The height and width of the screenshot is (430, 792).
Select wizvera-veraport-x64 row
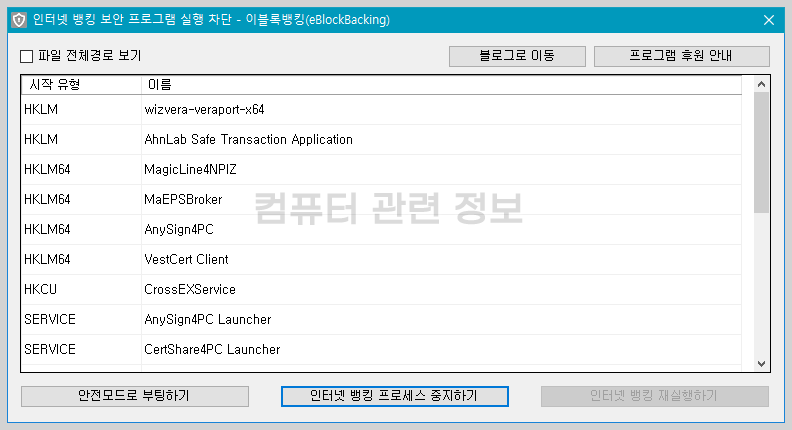click(x=381, y=110)
